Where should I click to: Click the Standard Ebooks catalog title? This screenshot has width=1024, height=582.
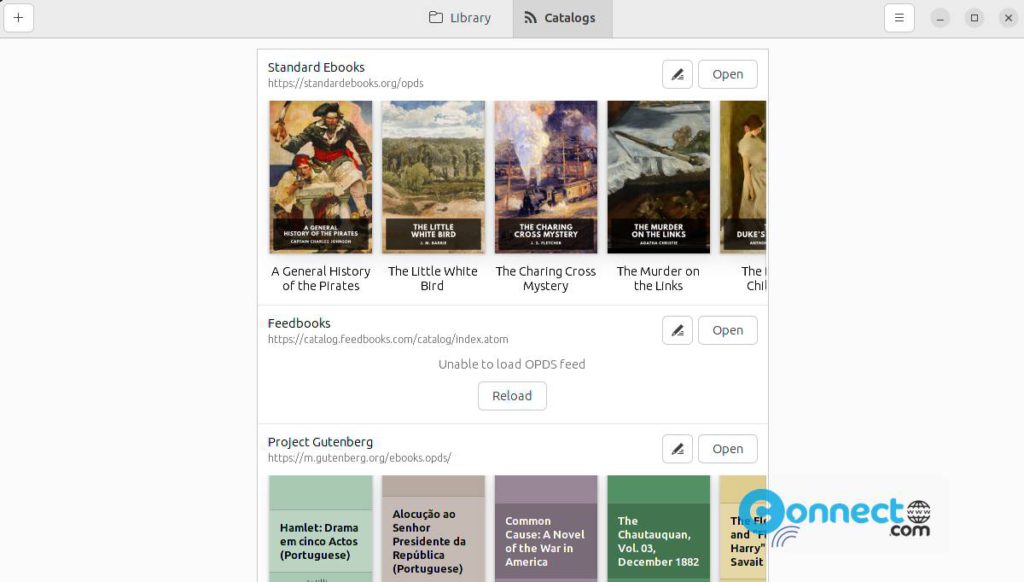[x=316, y=67]
